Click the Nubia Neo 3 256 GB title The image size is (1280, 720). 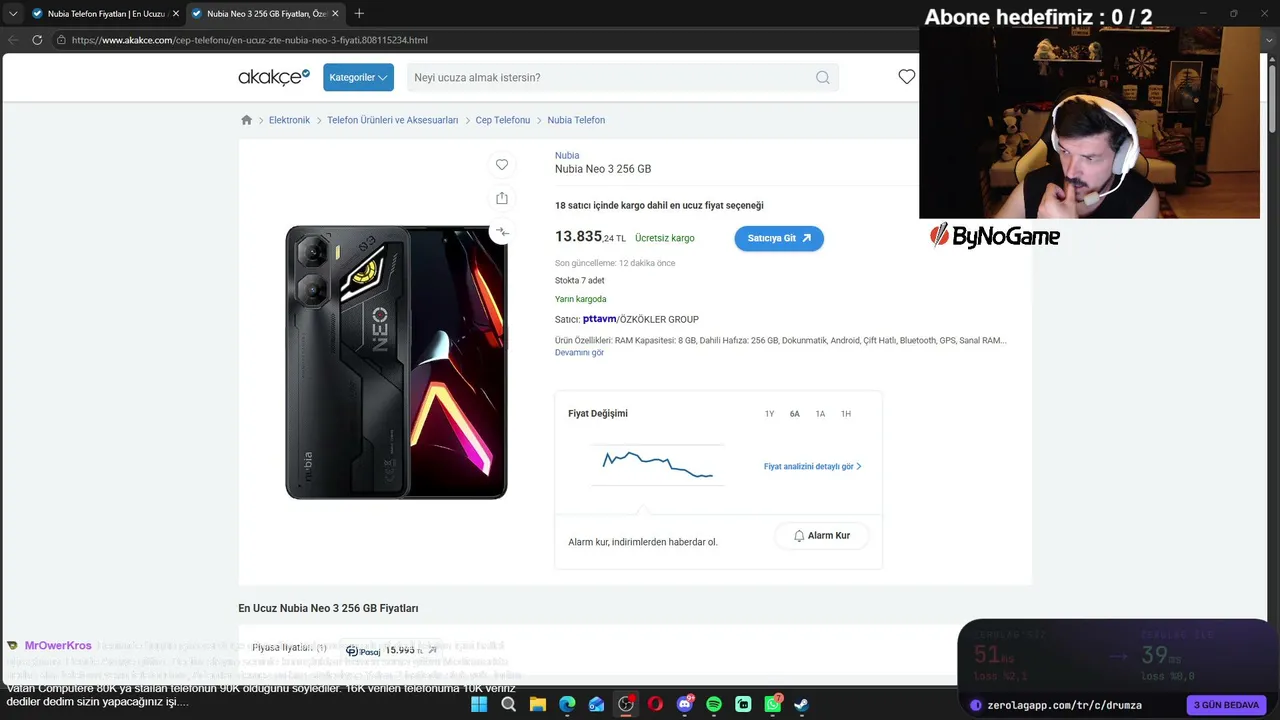603,169
